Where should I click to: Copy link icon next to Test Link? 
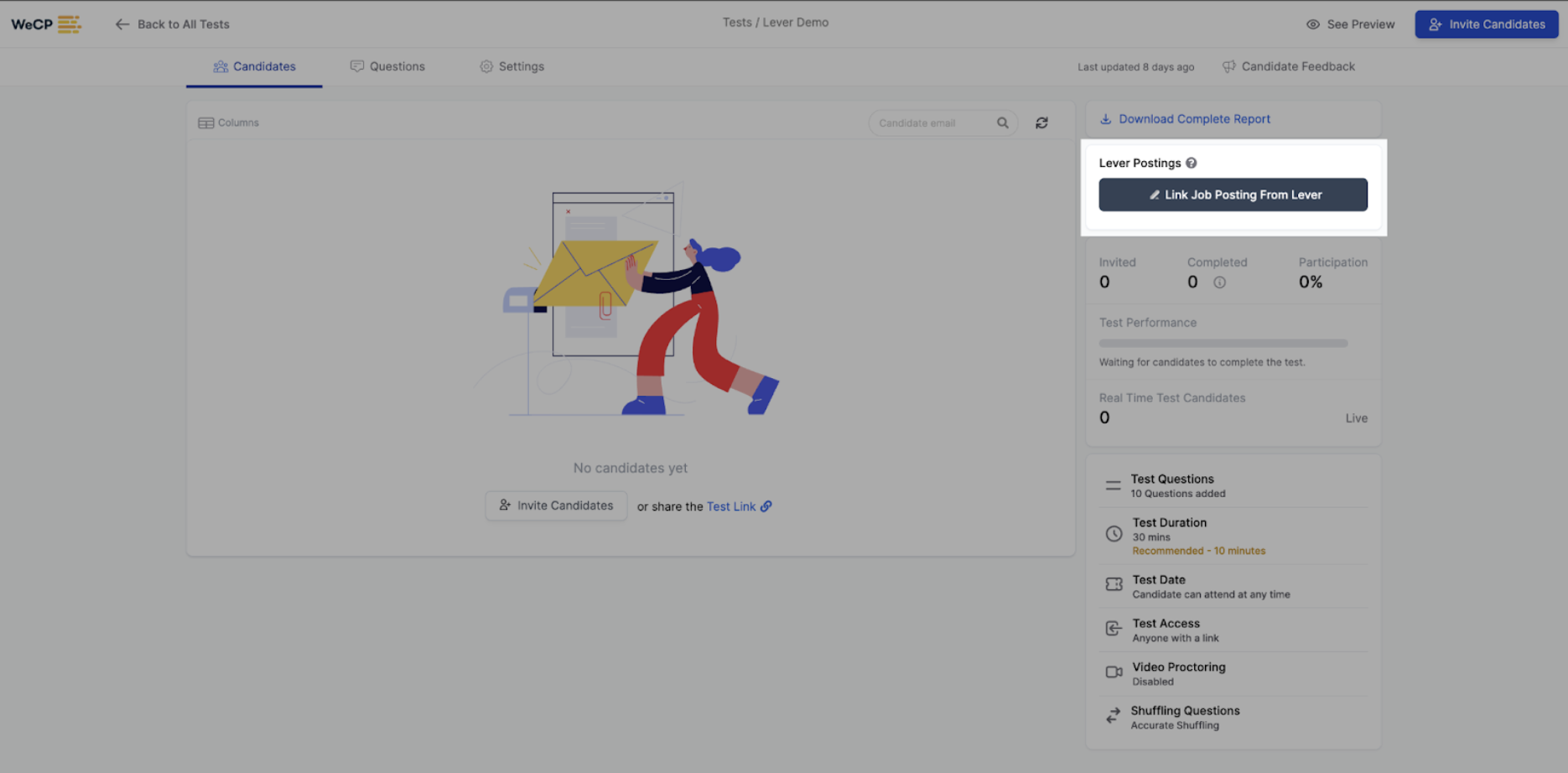coord(766,506)
